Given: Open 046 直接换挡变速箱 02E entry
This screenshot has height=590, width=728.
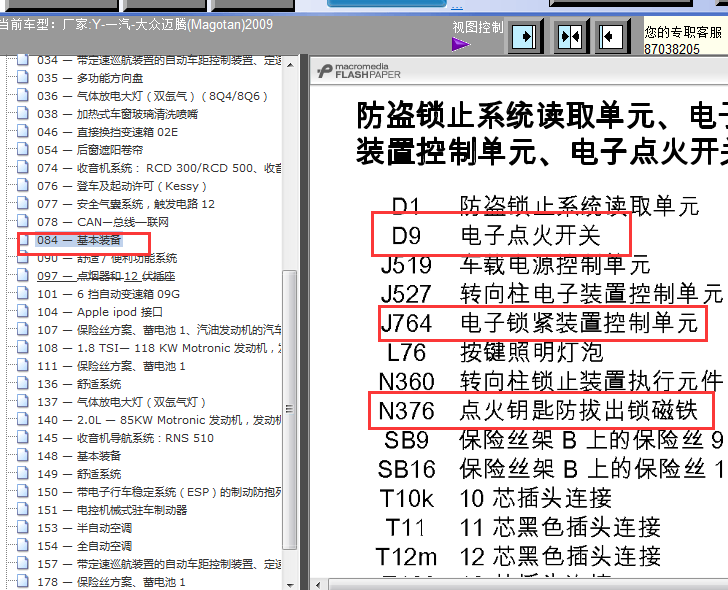Looking at the screenshot, I should (108, 132).
